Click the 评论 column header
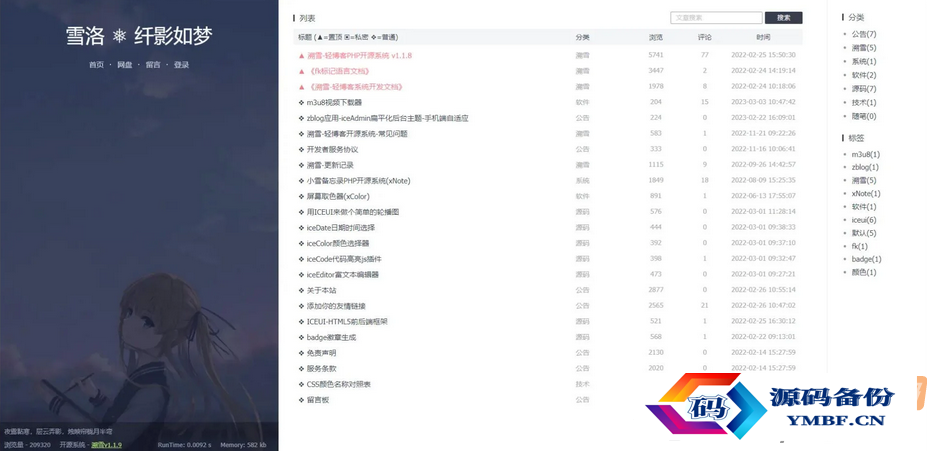This screenshot has height=451, width=927. click(705, 37)
